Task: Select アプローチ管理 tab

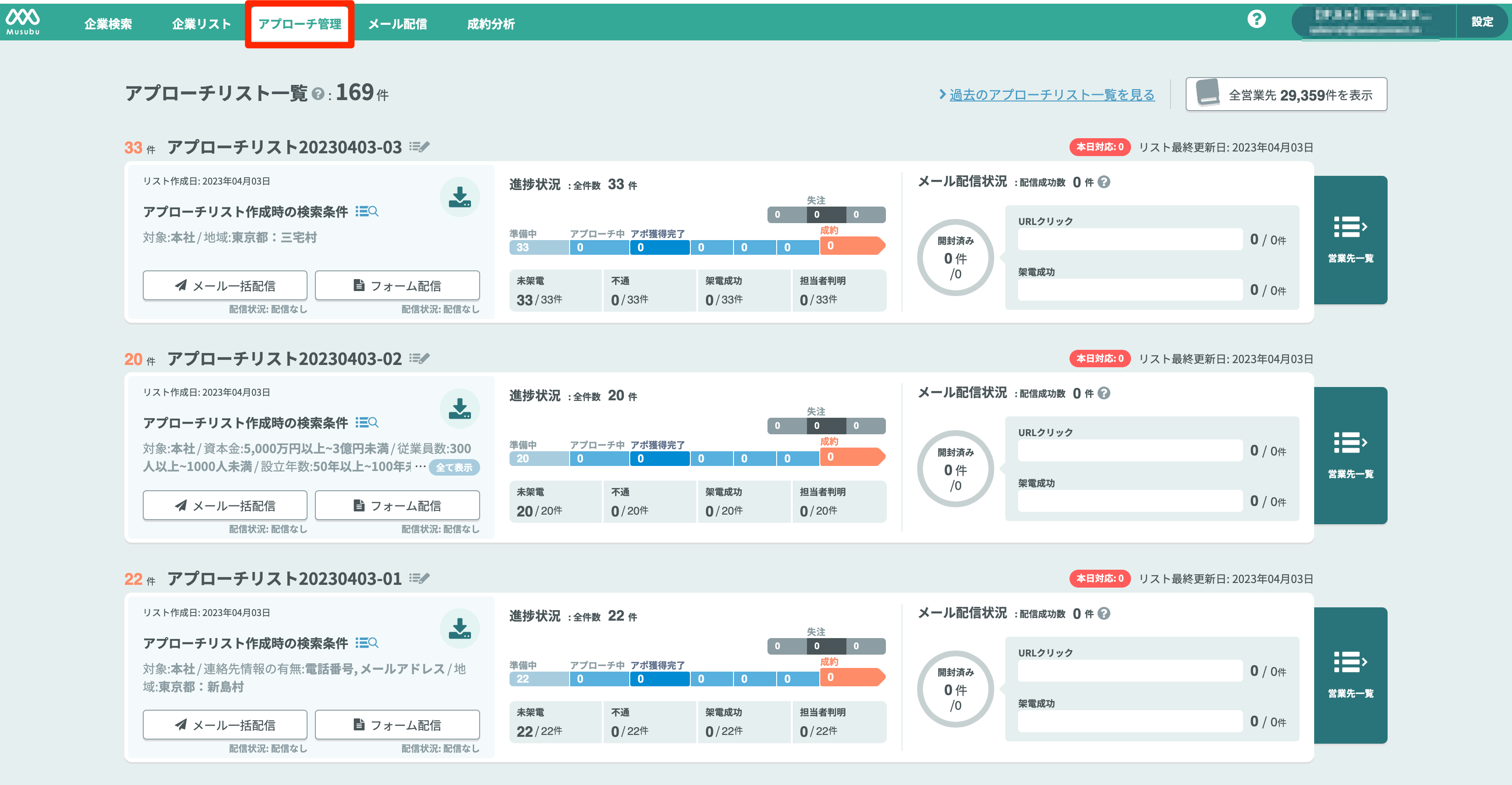Action: point(299,24)
